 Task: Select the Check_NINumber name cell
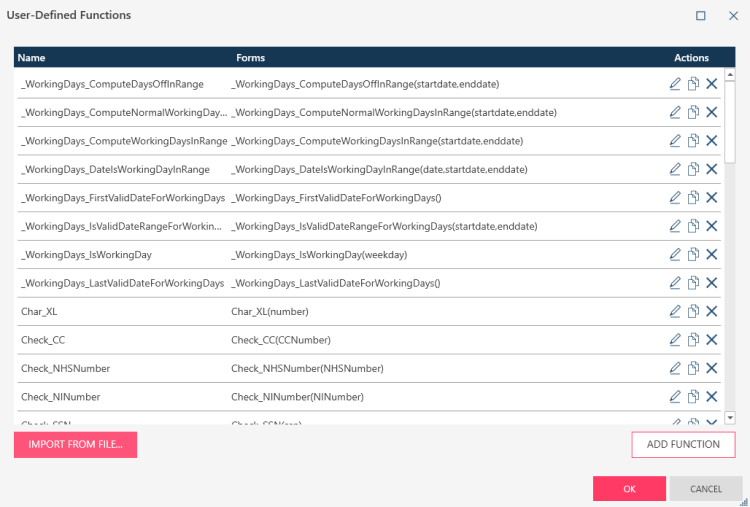(x=61, y=397)
